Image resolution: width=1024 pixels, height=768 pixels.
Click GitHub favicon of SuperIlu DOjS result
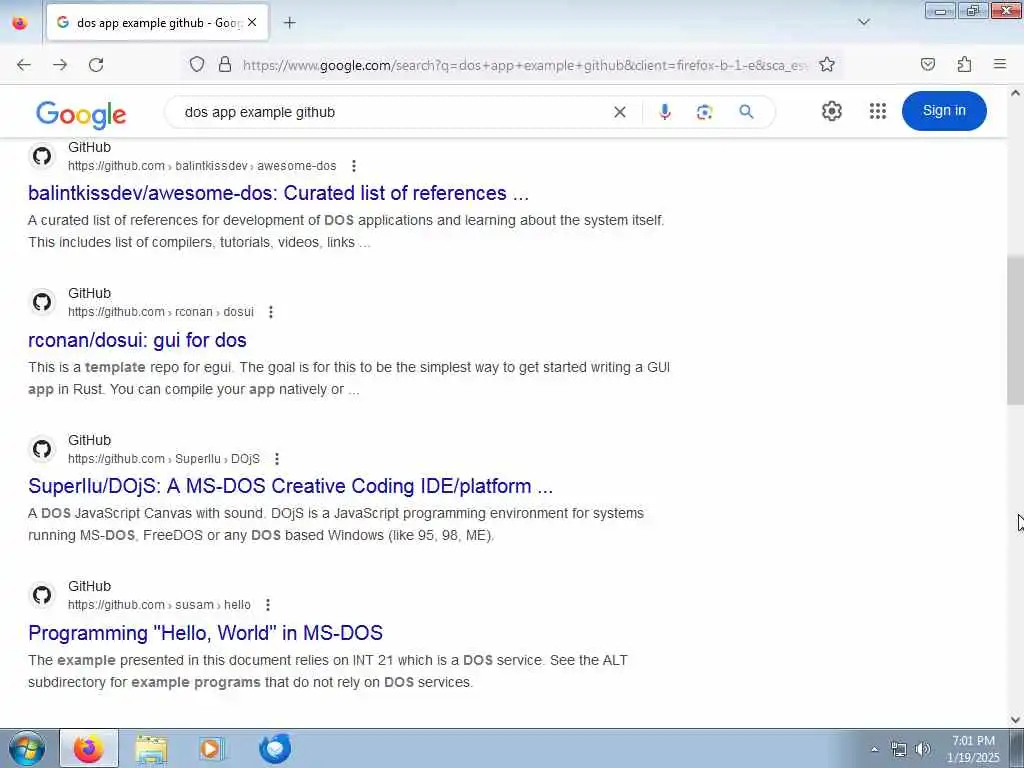[42, 449]
